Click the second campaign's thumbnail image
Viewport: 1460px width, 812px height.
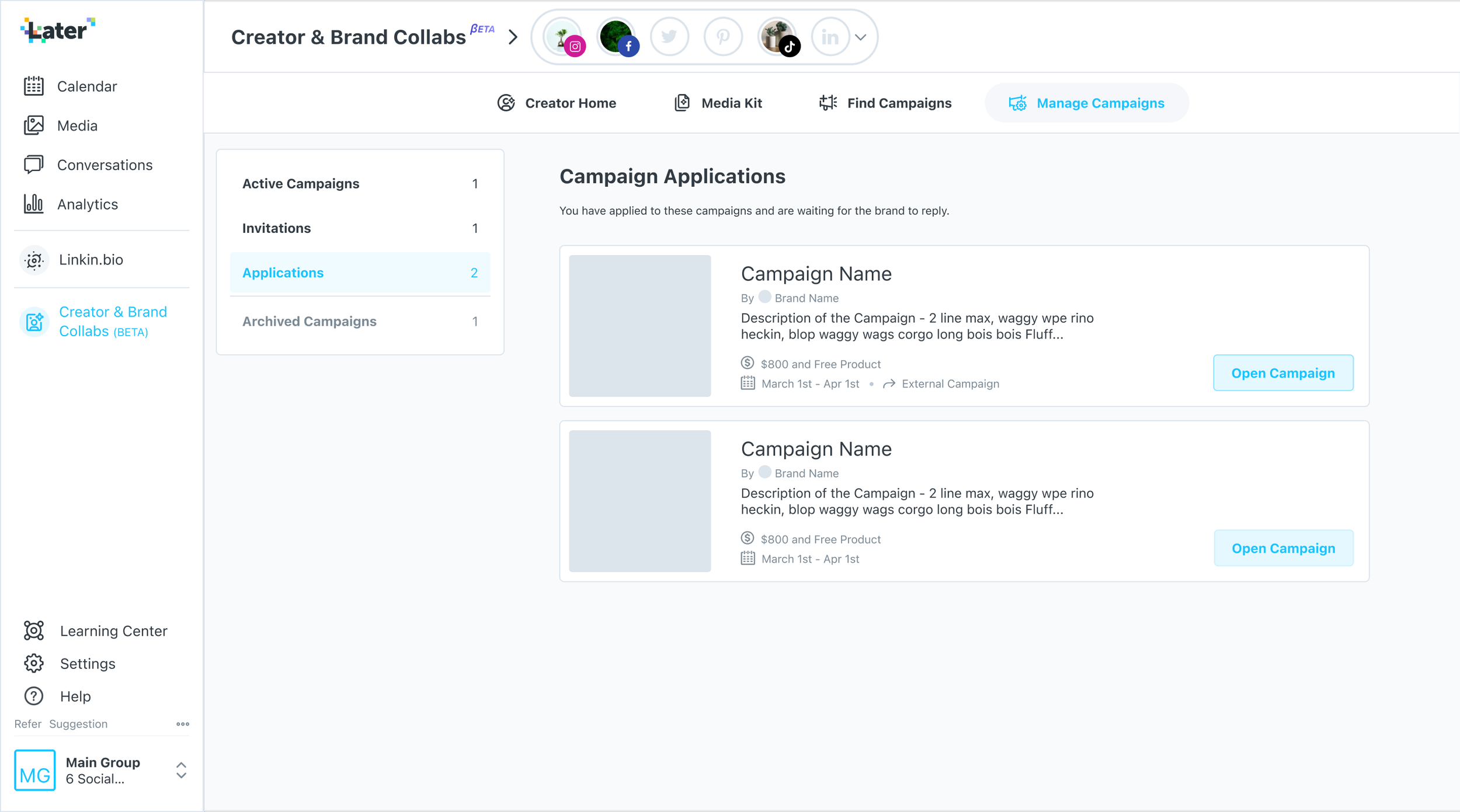(639, 501)
